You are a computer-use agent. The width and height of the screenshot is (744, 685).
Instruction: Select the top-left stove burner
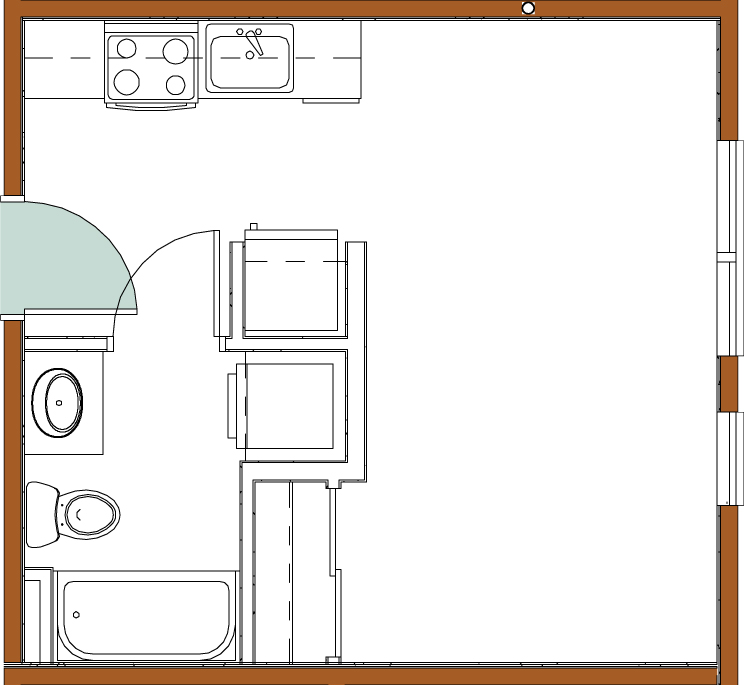pyautogui.click(x=126, y=48)
